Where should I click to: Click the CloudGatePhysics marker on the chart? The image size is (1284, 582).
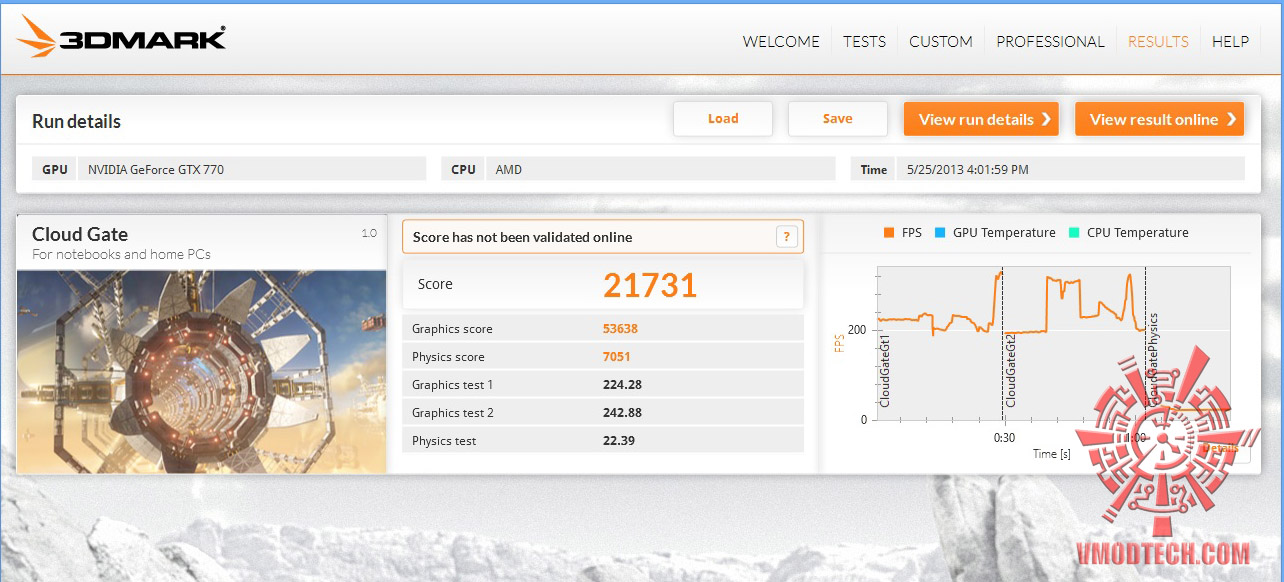tap(1153, 360)
